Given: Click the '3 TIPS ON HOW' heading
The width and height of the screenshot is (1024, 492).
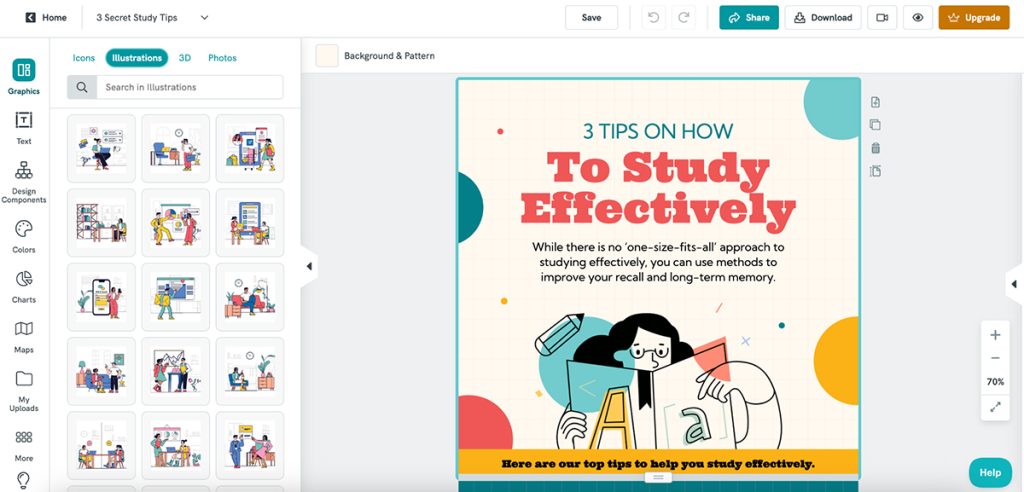Looking at the screenshot, I should pyautogui.click(x=658, y=131).
